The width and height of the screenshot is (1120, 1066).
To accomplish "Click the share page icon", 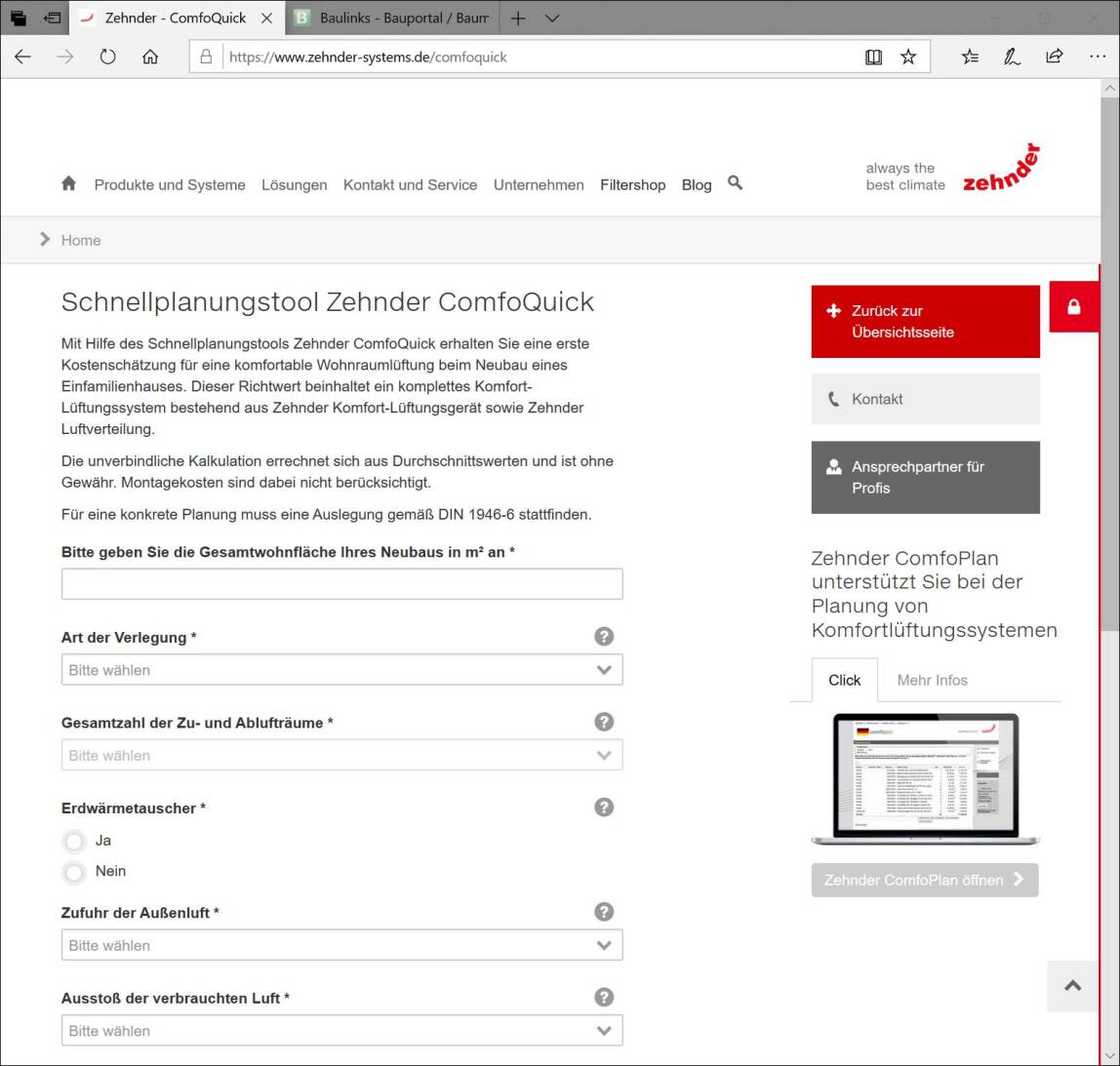I will tap(1055, 57).
